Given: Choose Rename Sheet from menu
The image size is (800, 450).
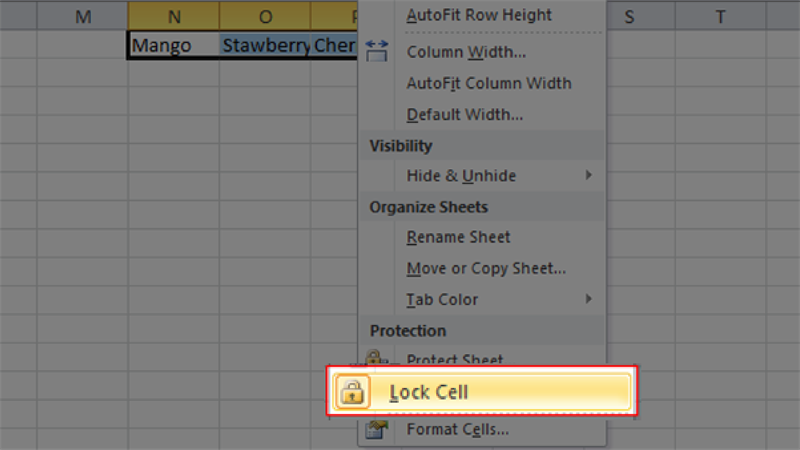Looking at the screenshot, I should 458,237.
